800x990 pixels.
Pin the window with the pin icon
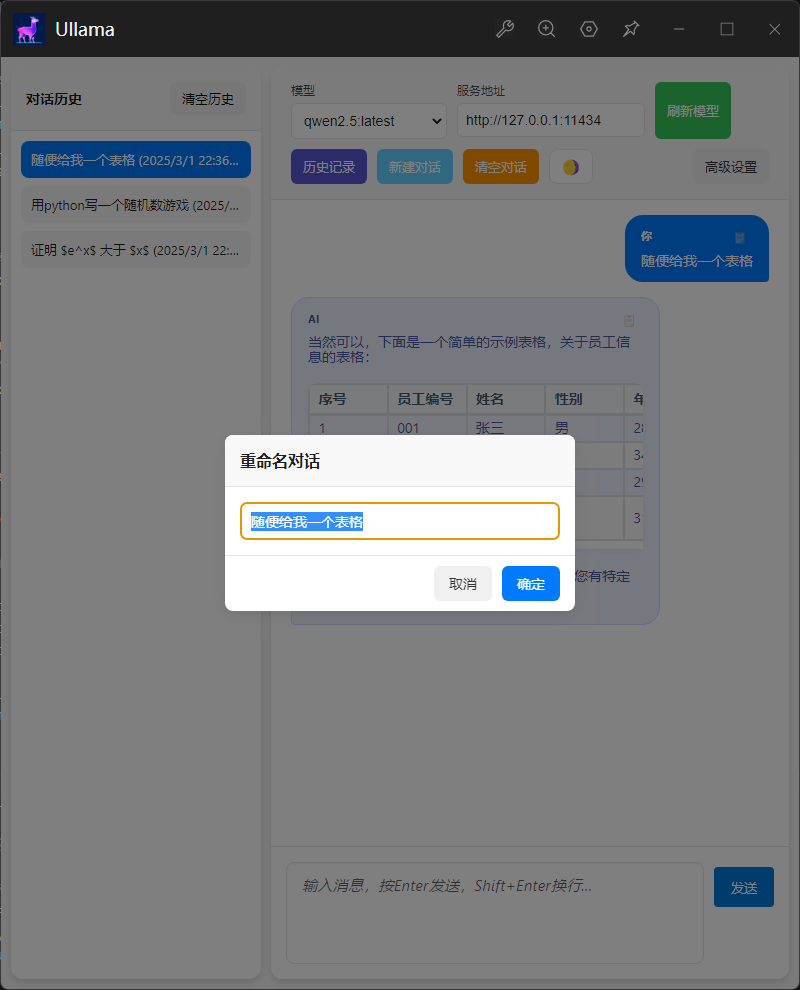tap(631, 29)
